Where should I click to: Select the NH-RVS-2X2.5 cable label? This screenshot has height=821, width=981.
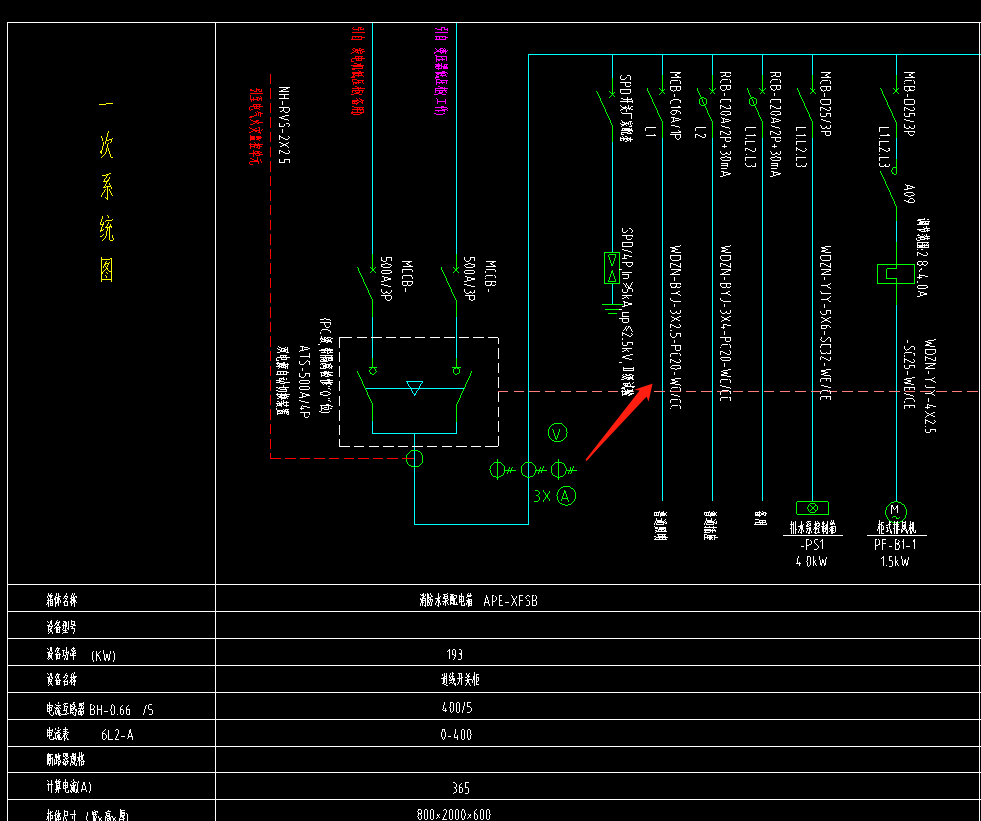pos(285,125)
